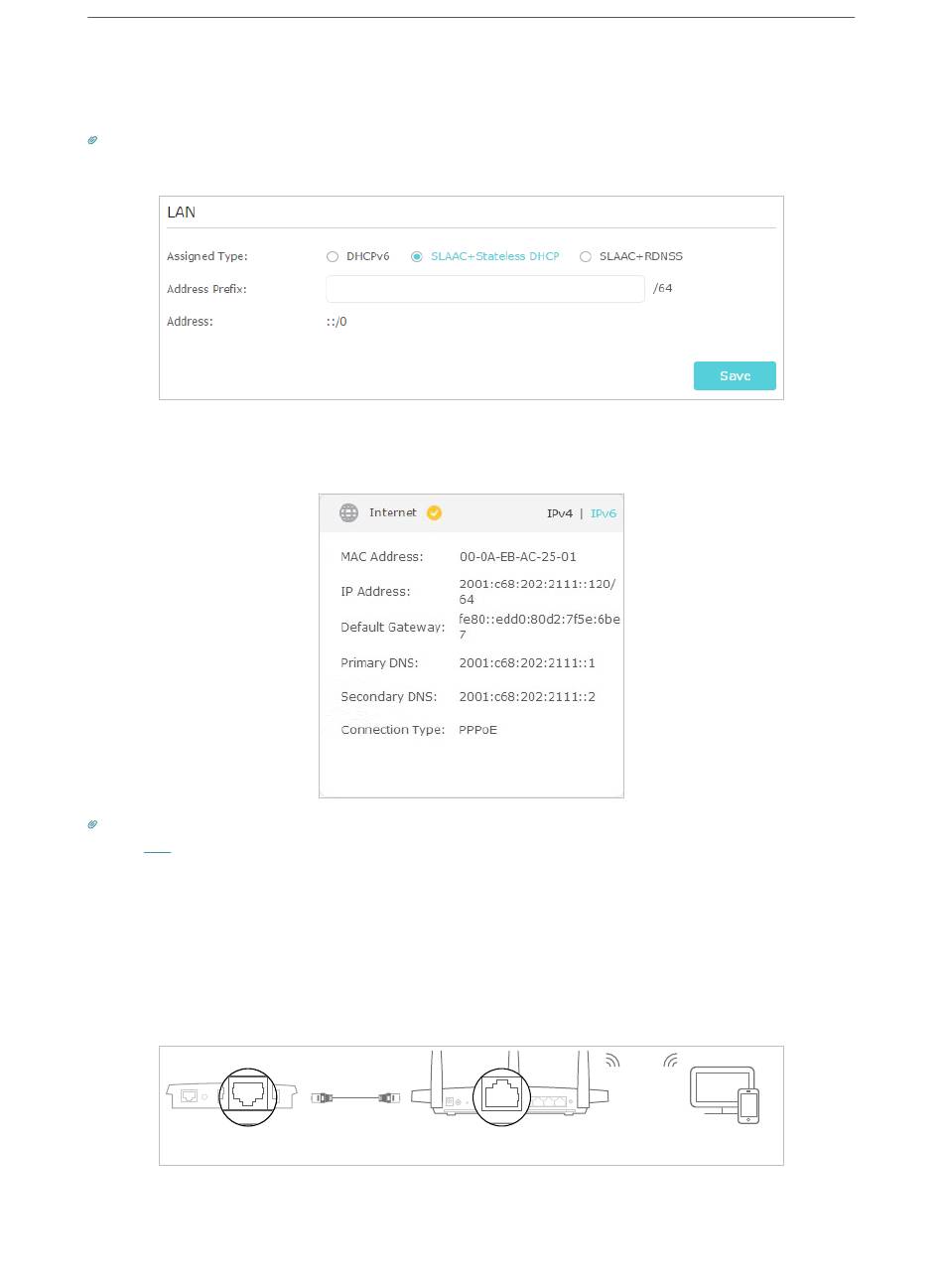The height and width of the screenshot is (1288, 943).
Task: Click the note icon below Internet panel
Action: click(x=92, y=824)
